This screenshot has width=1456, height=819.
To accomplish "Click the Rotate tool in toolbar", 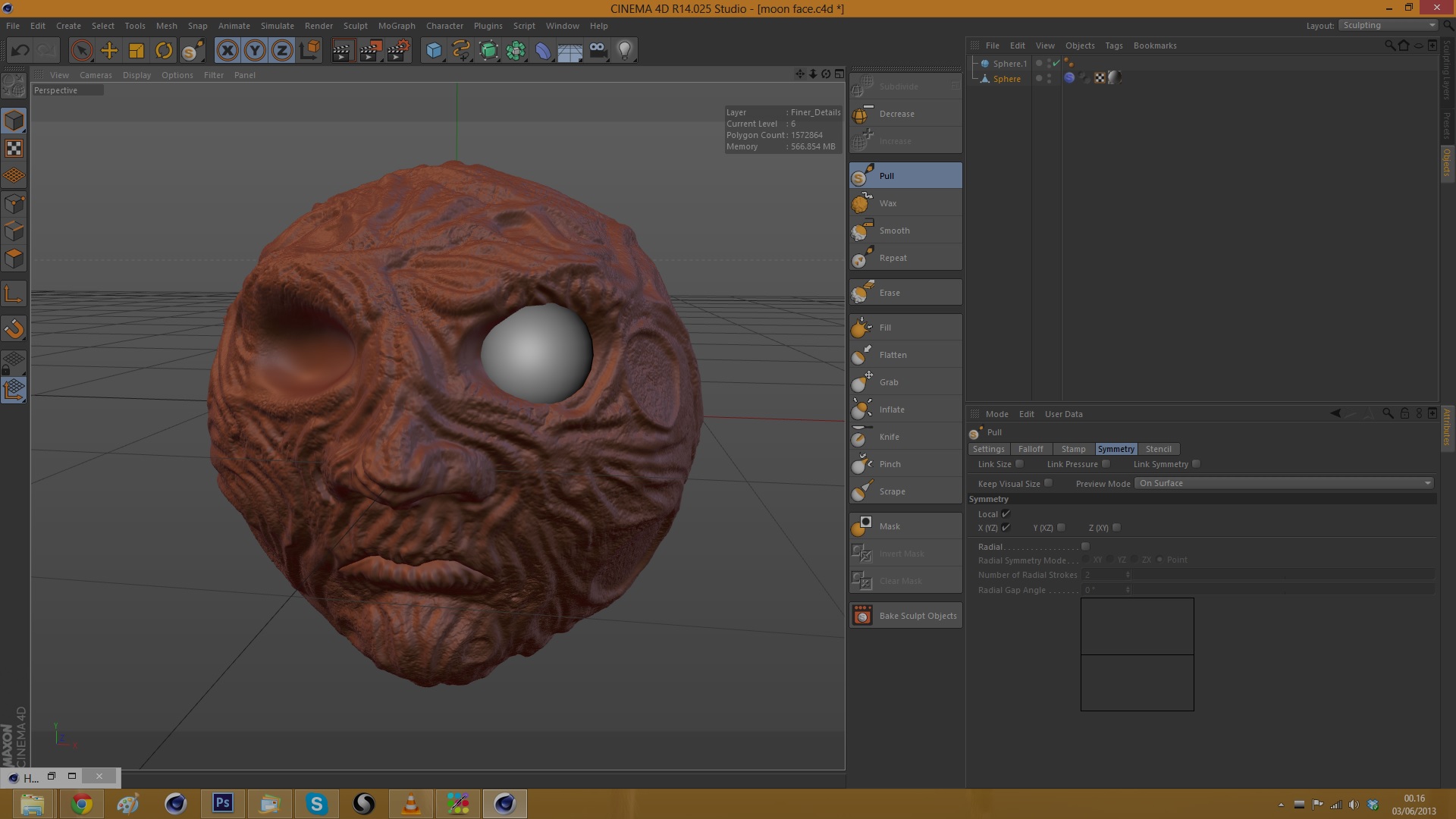I will pyautogui.click(x=164, y=51).
